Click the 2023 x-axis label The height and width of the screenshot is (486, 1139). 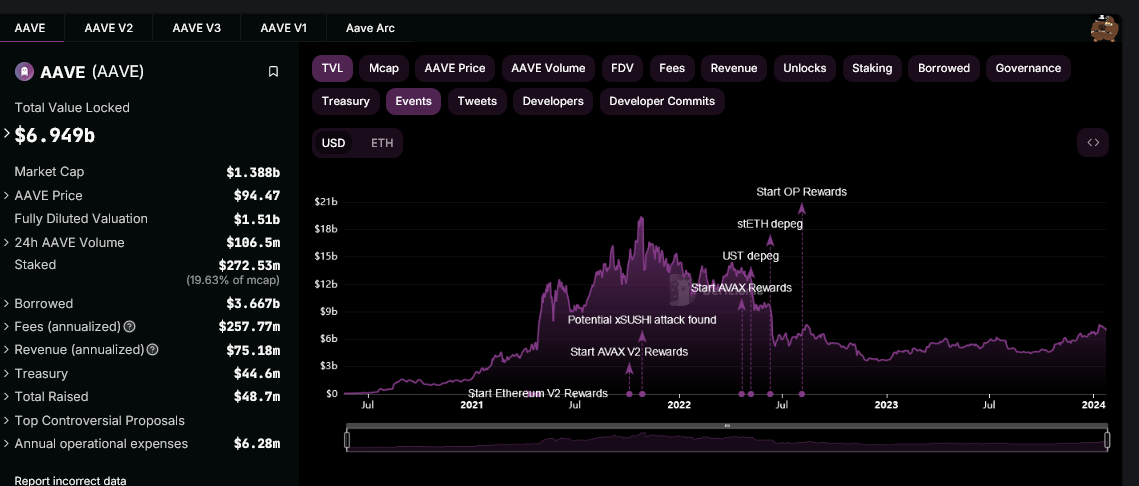point(886,405)
